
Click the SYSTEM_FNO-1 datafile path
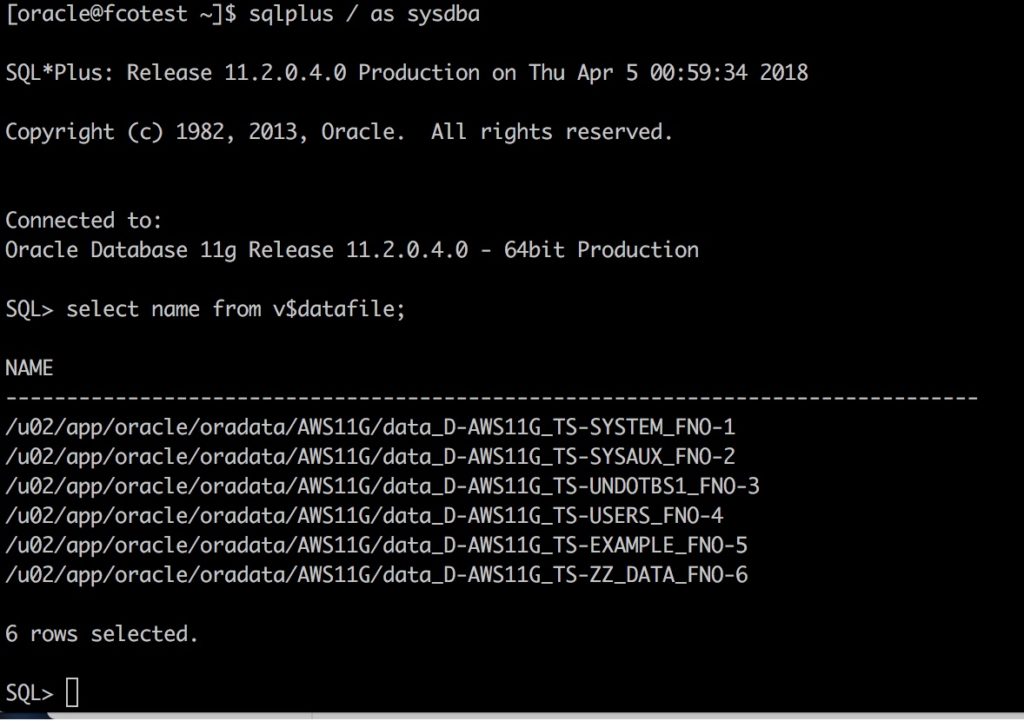tap(370, 428)
